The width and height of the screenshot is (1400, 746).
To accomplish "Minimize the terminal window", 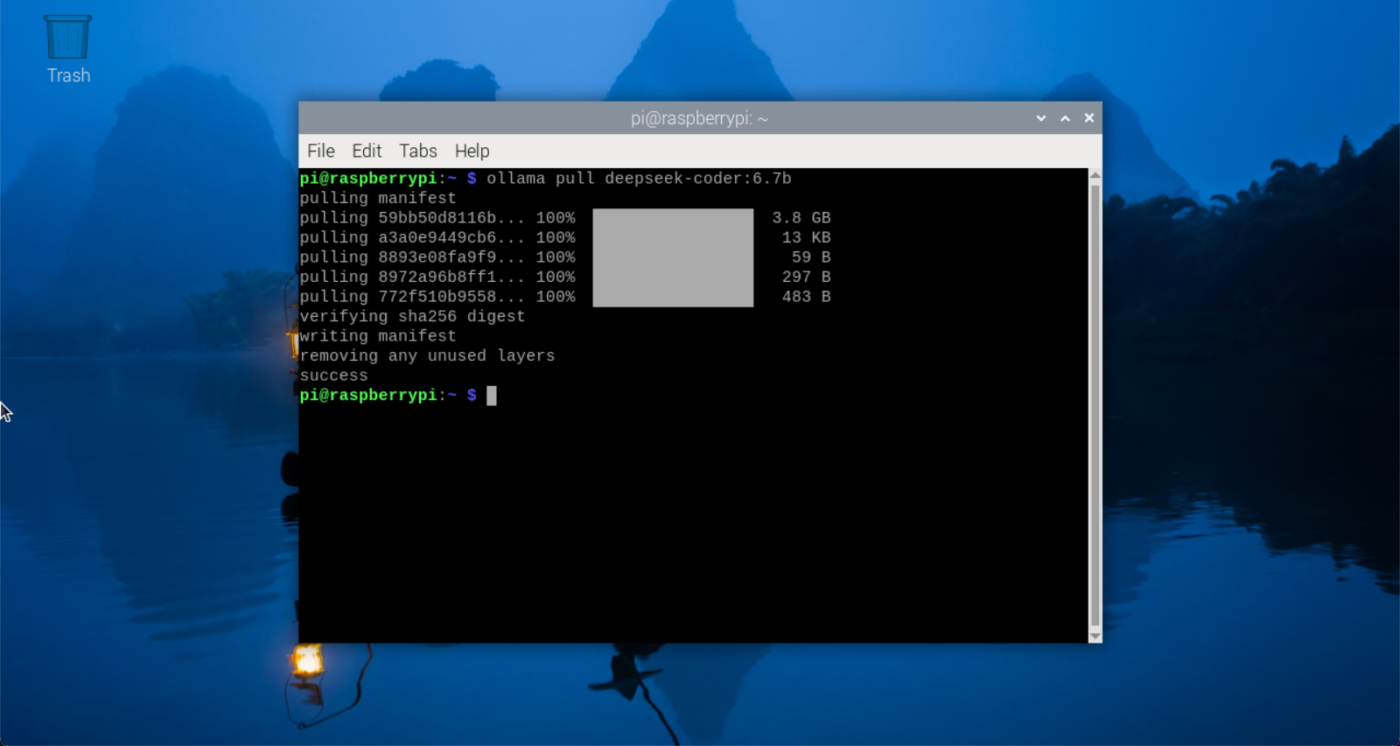I will [1041, 118].
